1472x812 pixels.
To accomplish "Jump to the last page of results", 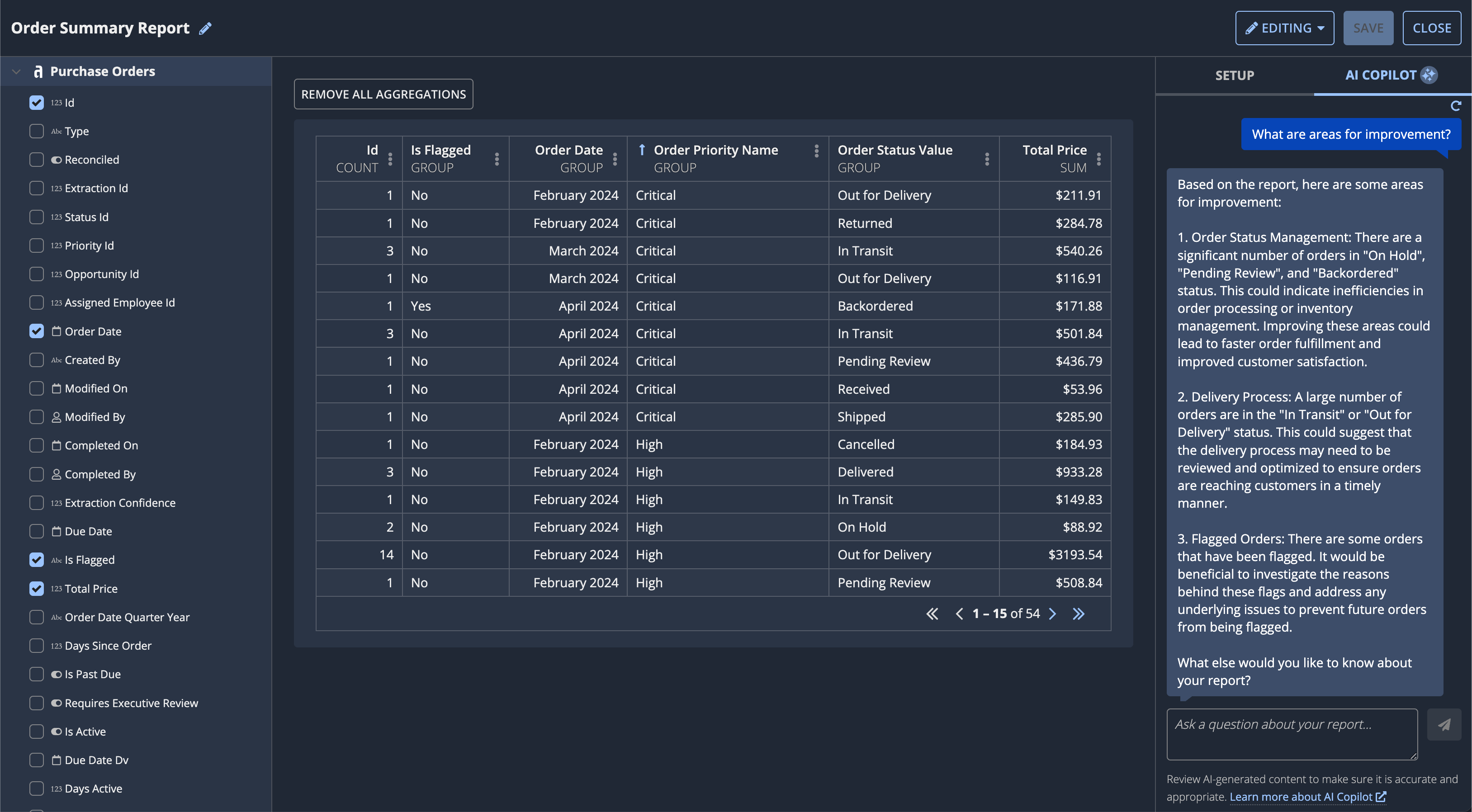I will click(x=1078, y=614).
